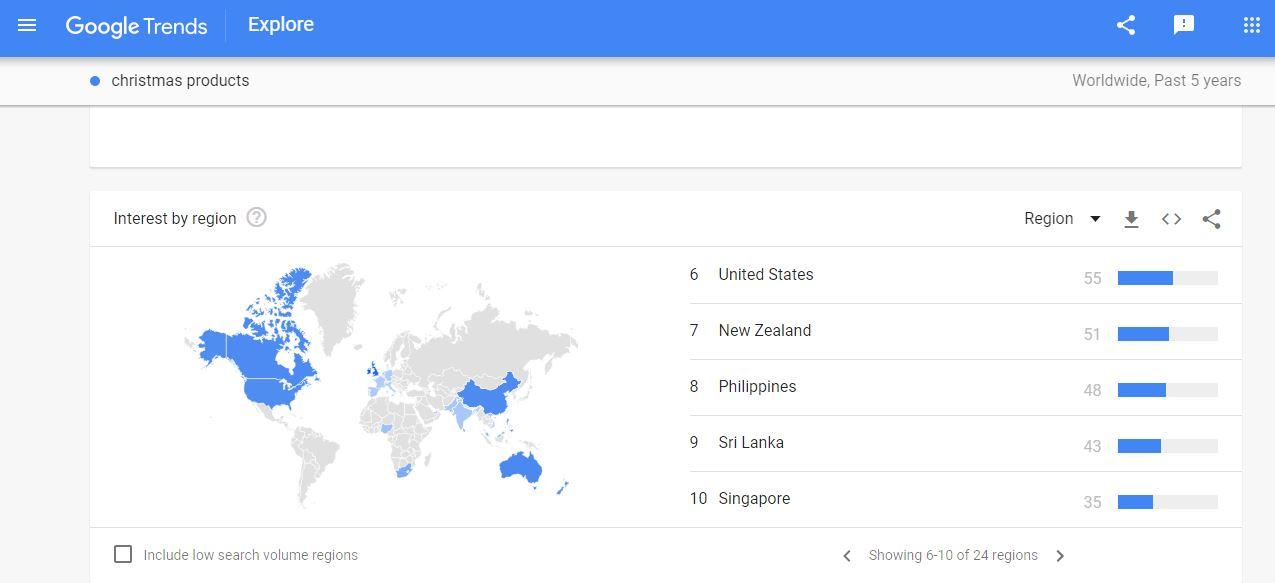Open the Google apps grid
The image size is (1275, 583).
tap(1251, 25)
